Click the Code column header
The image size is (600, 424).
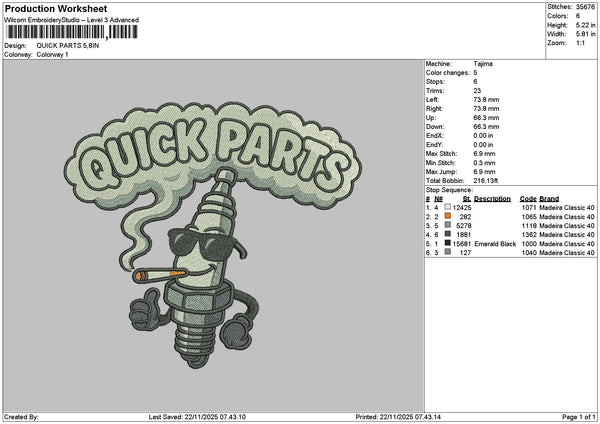(x=528, y=199)
